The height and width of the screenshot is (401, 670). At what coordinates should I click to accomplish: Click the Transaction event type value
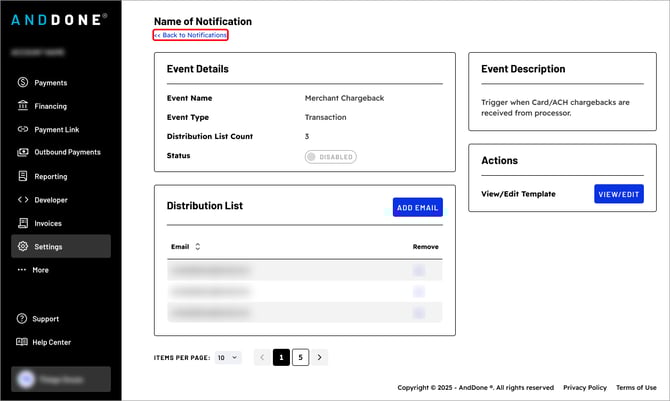pos(326,117)
